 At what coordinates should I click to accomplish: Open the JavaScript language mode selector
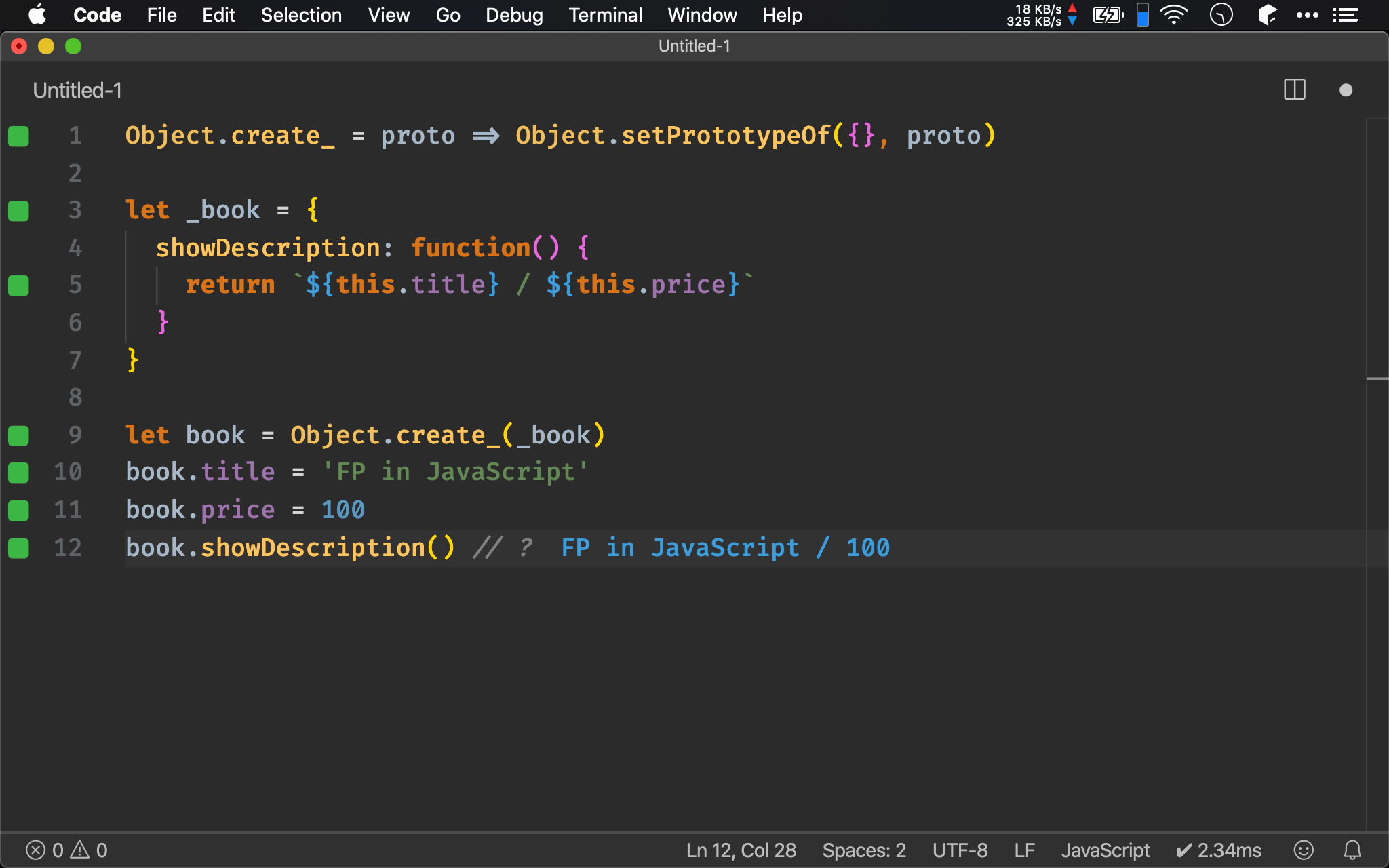[x=1105, y=850]
